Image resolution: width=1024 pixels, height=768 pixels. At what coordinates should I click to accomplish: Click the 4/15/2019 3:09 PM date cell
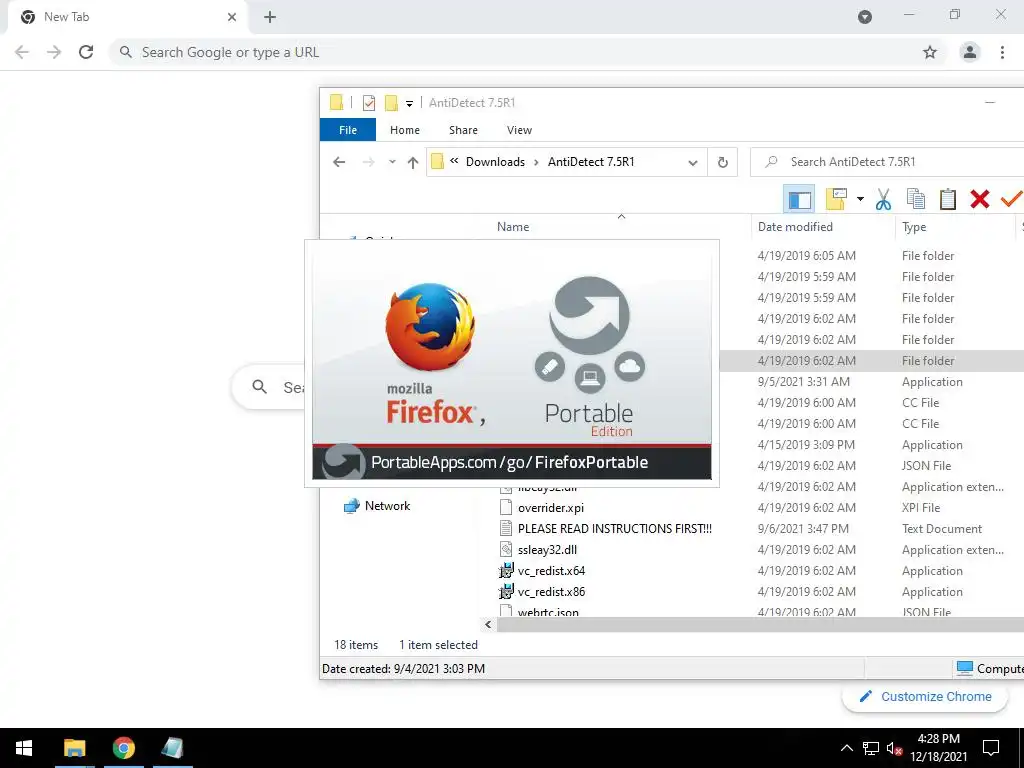tap(806, 445)
